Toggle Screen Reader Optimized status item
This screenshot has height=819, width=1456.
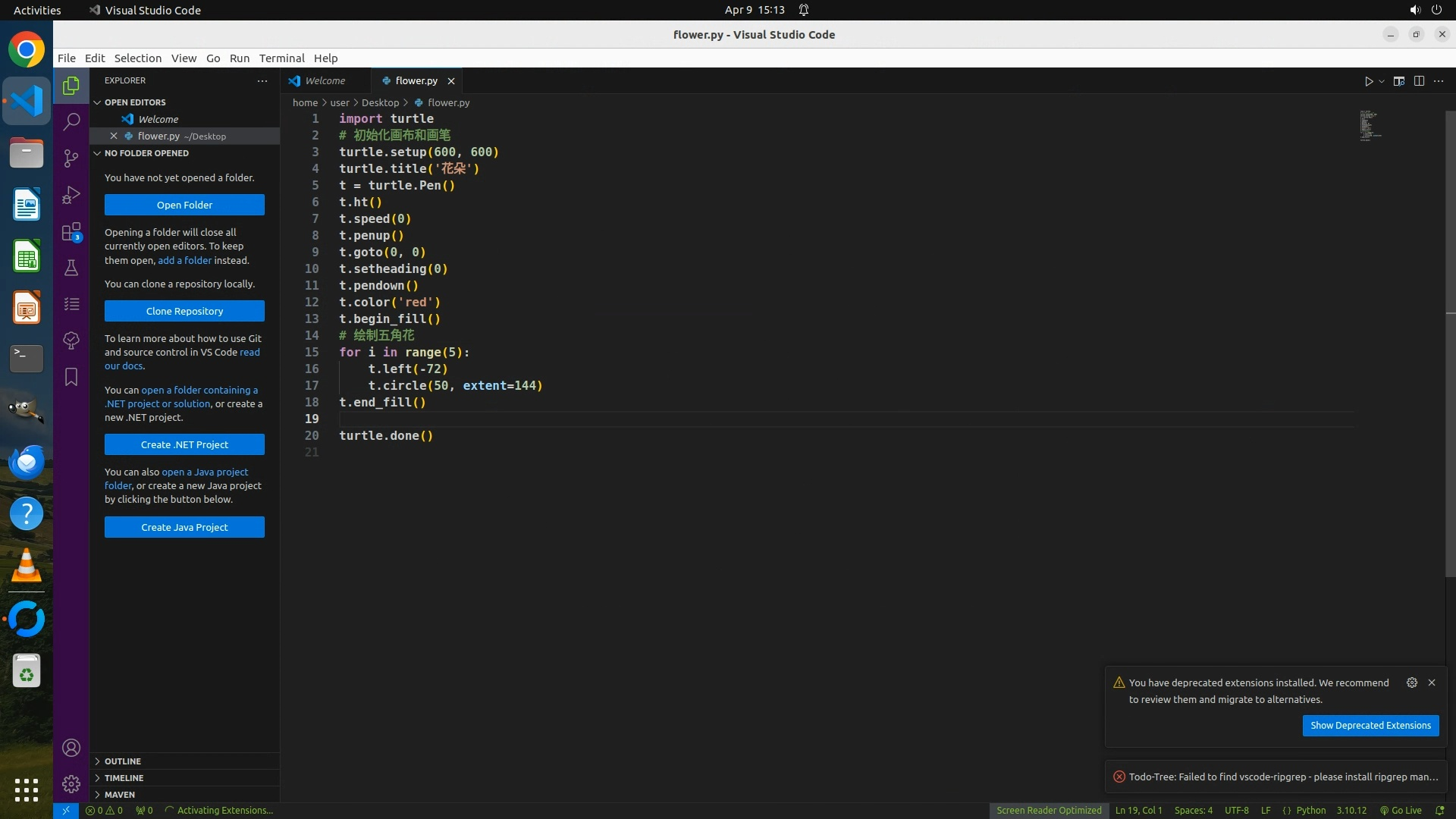point(1049,811)
